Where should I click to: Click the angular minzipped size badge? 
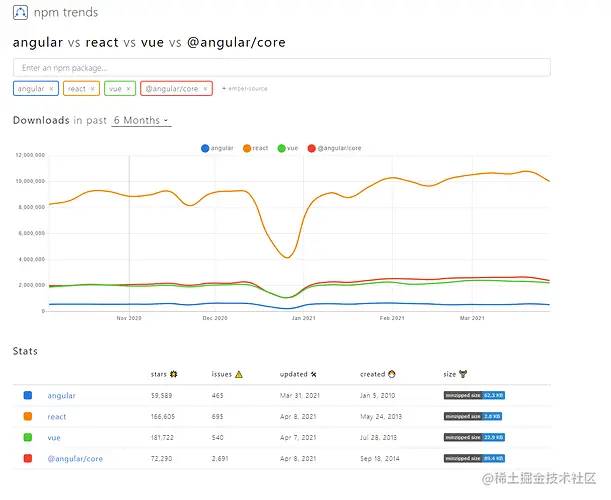(474, 395)
